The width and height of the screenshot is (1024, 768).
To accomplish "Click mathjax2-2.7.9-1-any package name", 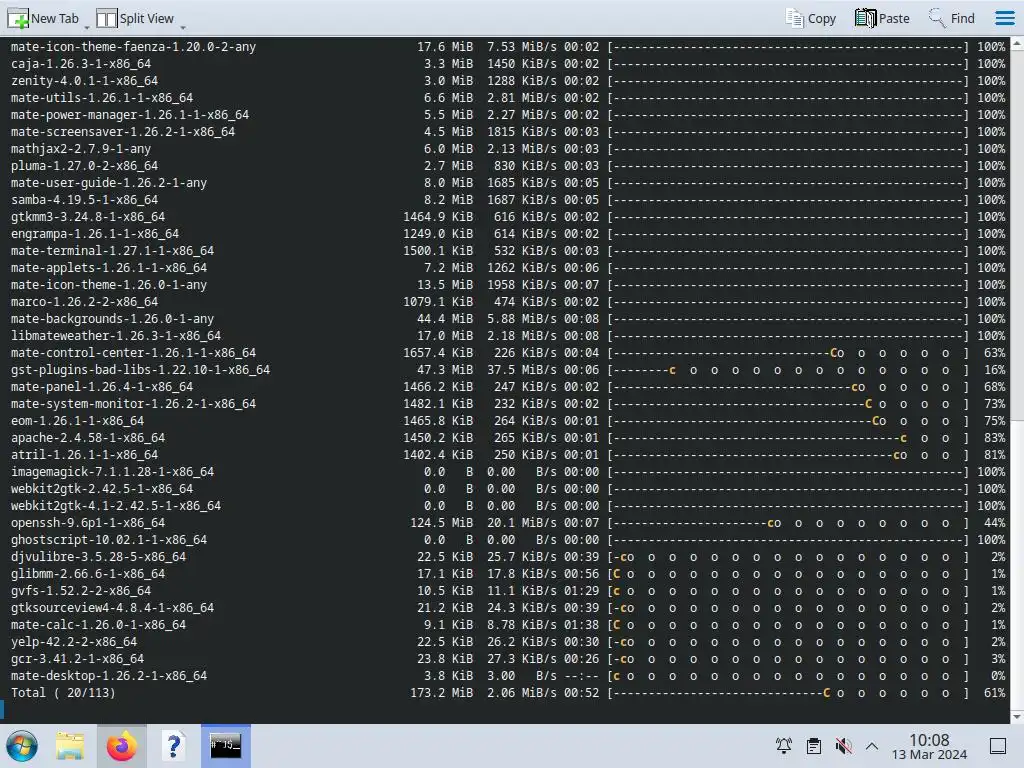I will (81, 149).
